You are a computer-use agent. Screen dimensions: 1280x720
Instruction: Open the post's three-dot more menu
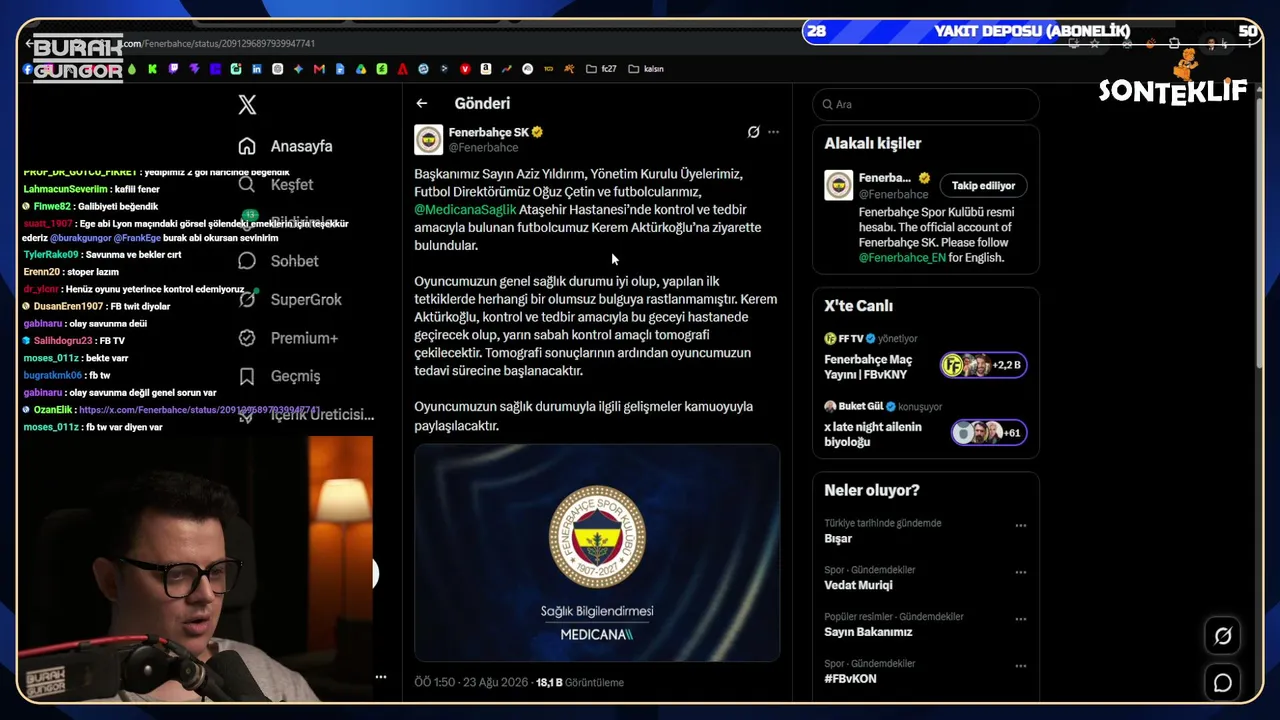click(x=773, y=132)
